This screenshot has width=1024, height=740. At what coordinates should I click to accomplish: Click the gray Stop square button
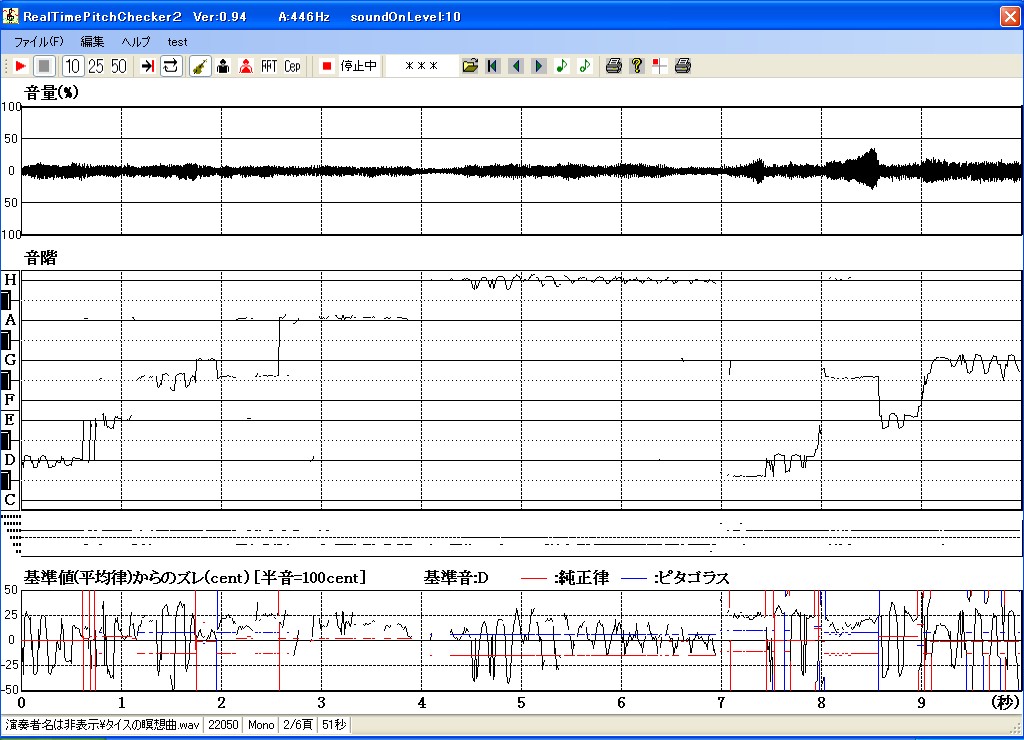point(44,66)
